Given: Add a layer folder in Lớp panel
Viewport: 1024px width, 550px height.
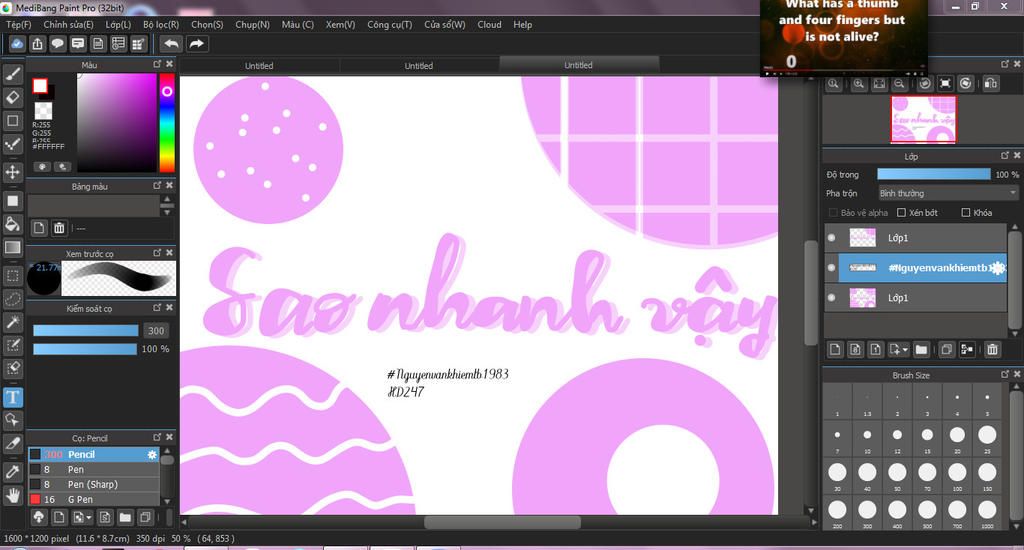Looking at the screenshot, I should tap(921, 349).
